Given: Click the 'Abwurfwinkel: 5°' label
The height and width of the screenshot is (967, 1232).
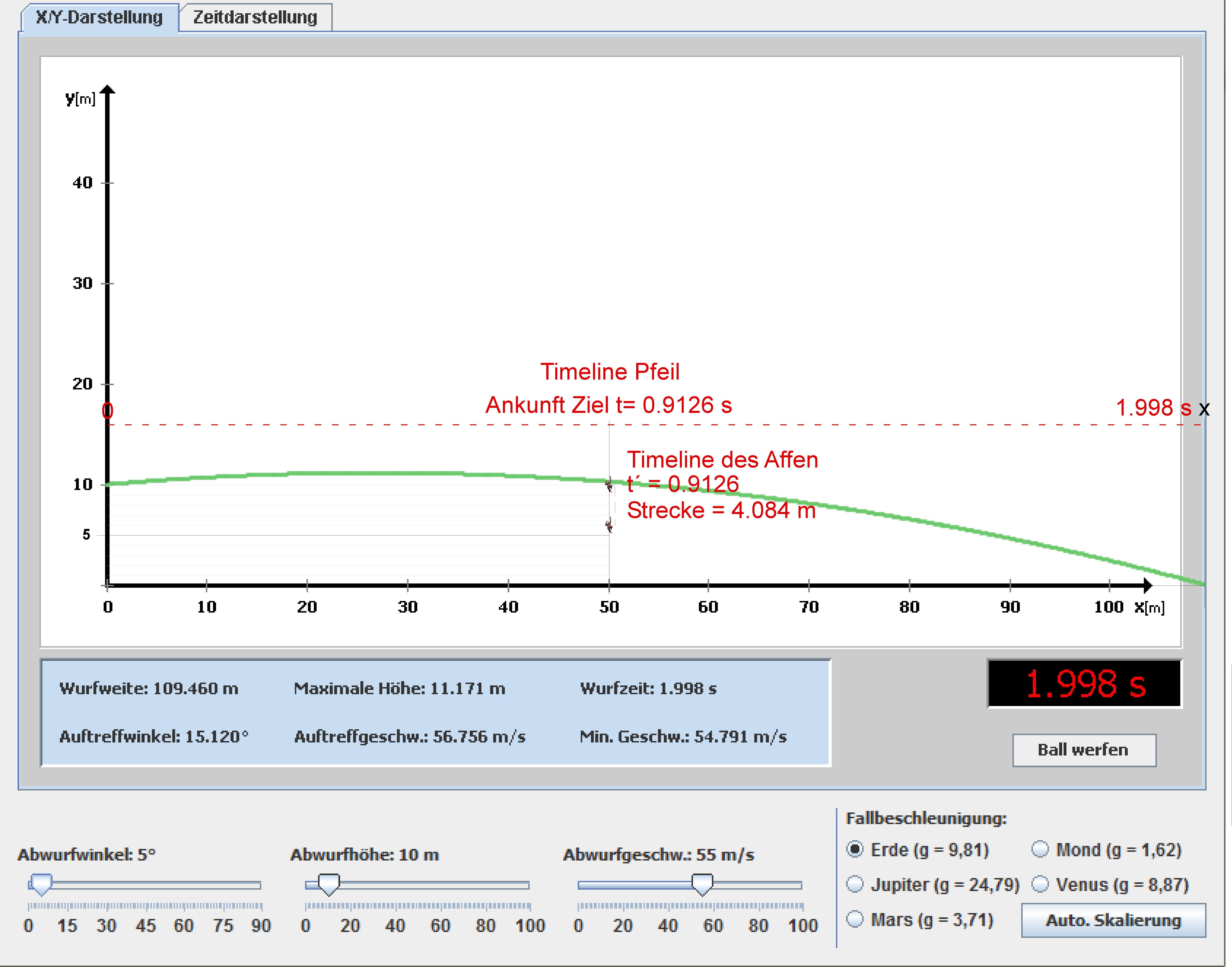Looking at the screenshot, I should point(87,855).
